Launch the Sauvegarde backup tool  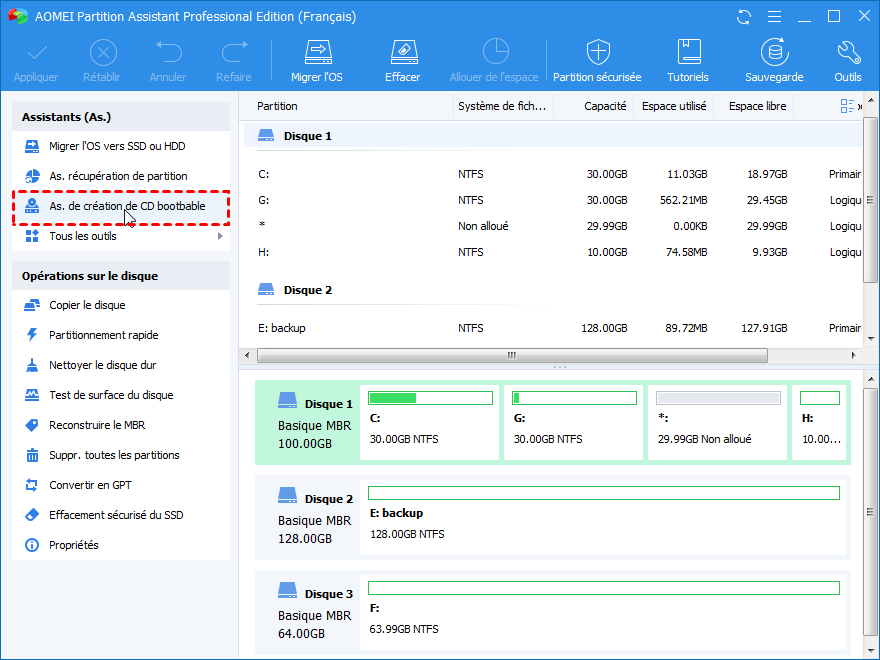point(773,53)
